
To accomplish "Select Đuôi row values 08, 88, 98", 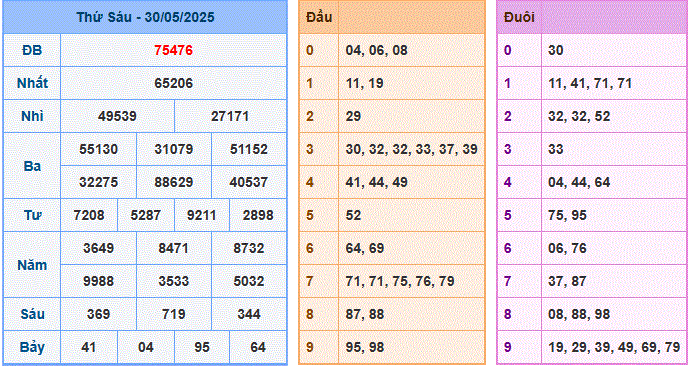I will coord(579,314).
